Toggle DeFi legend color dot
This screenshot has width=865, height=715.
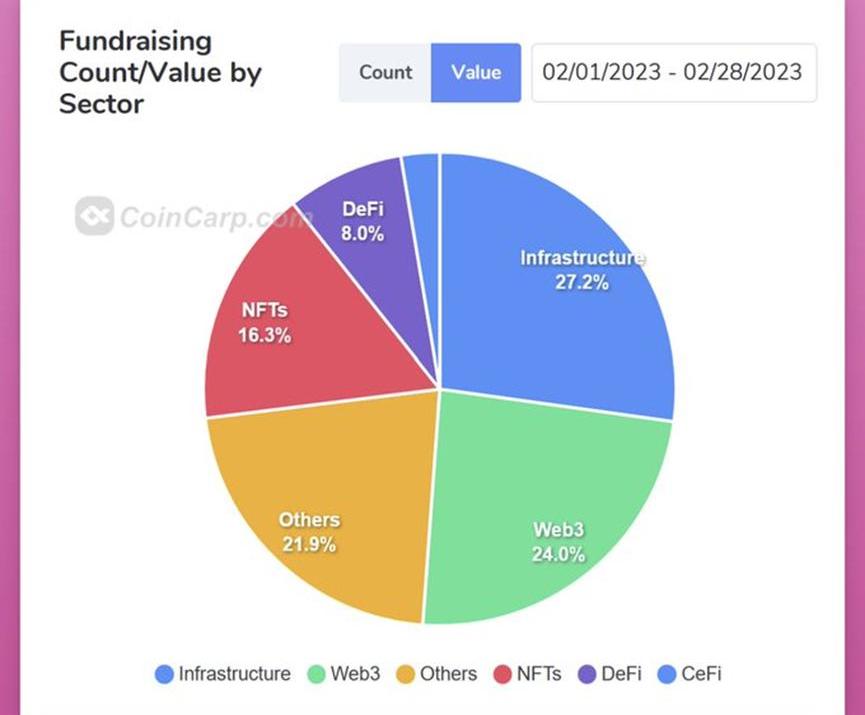pos(587,674)
